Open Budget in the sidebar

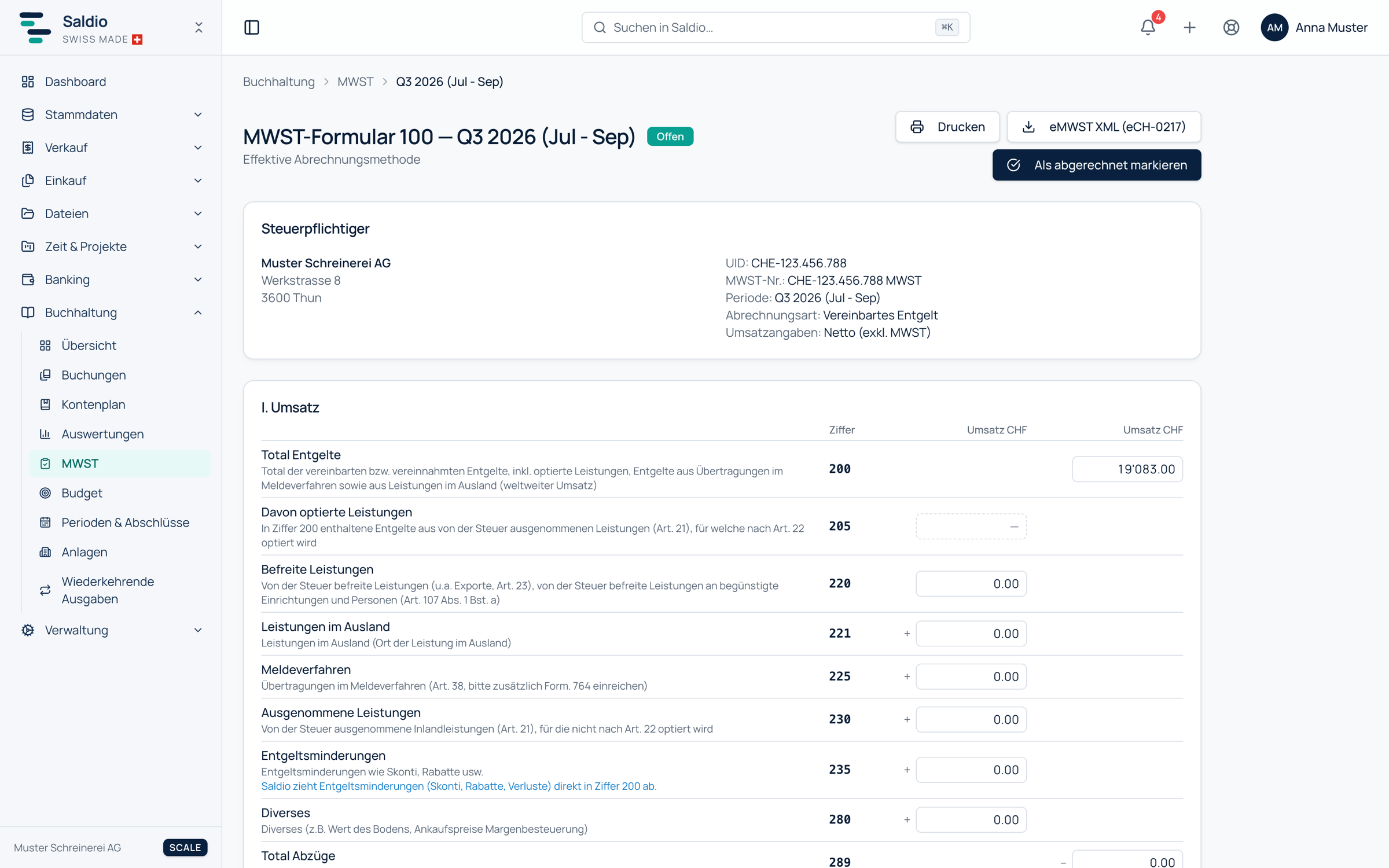[x=120, y=493]
